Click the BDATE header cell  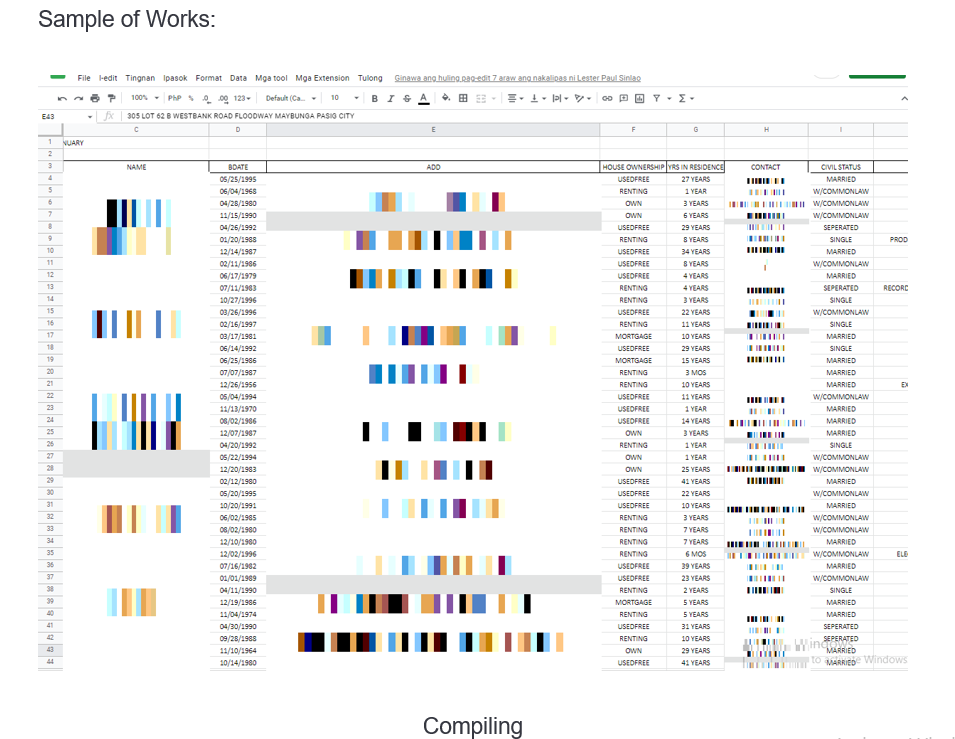[x=238, y=167]
